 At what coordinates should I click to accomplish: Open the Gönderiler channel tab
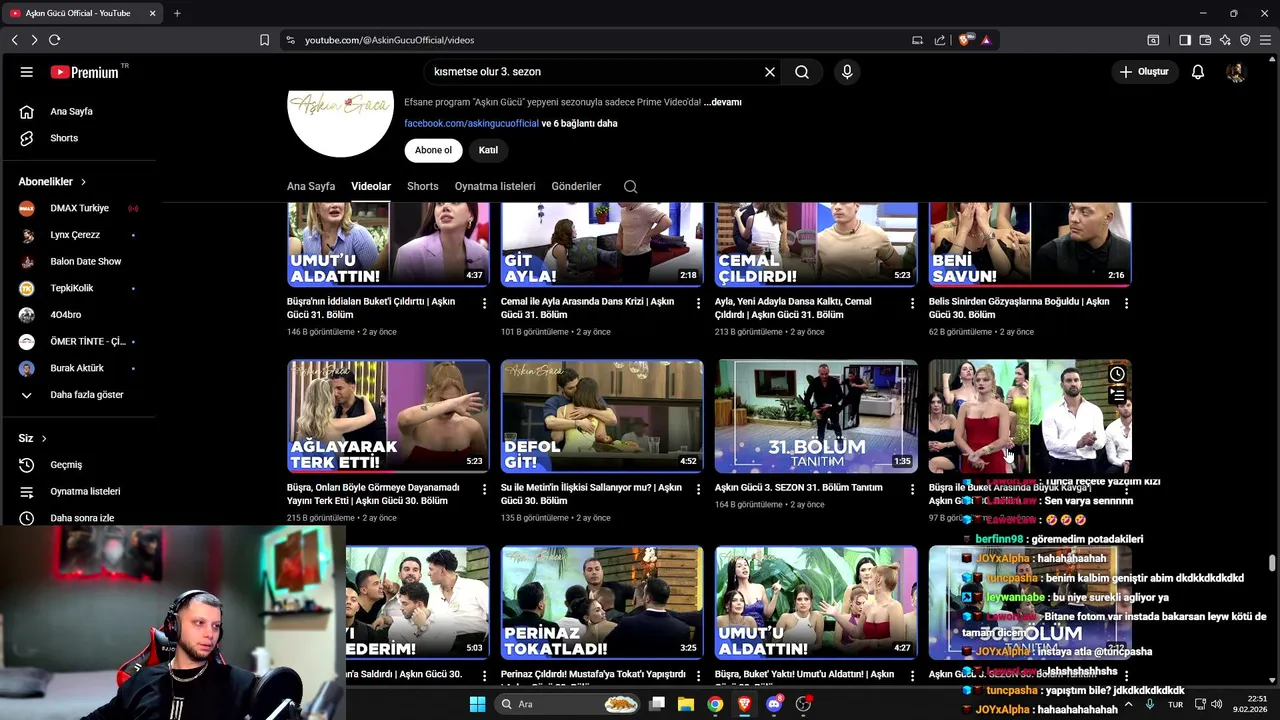click(x=576, y=186)
